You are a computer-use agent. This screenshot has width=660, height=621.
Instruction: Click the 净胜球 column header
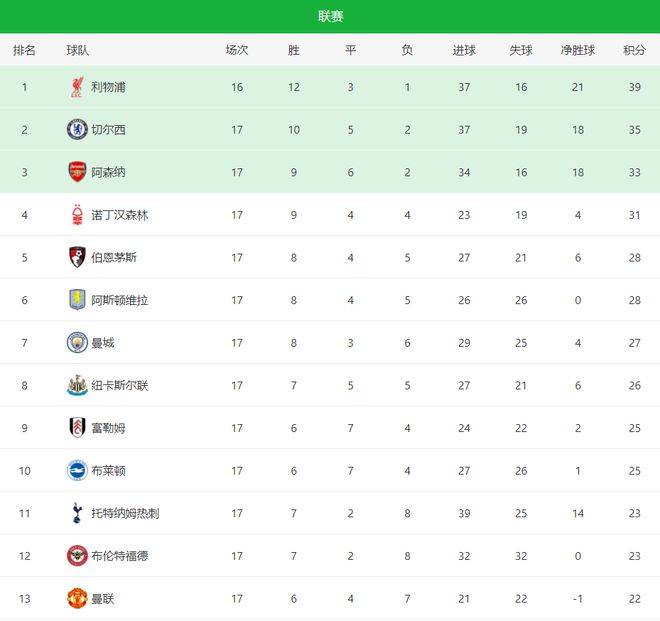pyautogui.click(x=578, y=51)
